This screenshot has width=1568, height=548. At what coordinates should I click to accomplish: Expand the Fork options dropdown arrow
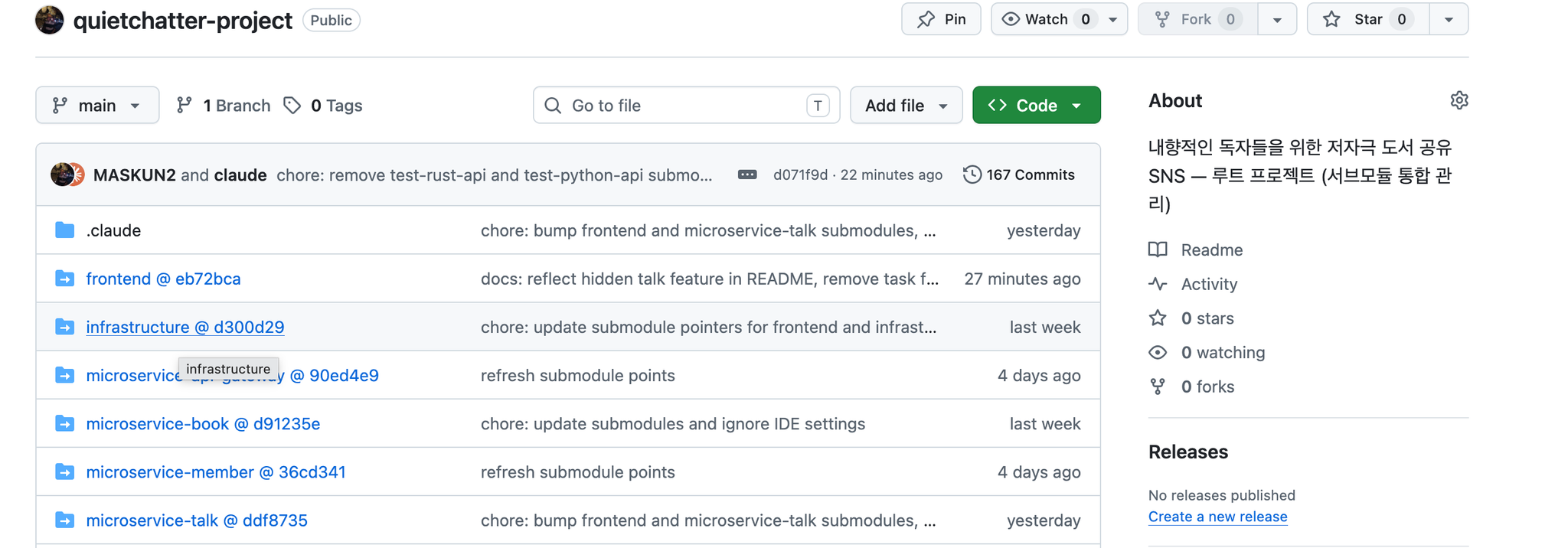[1277, 19]
